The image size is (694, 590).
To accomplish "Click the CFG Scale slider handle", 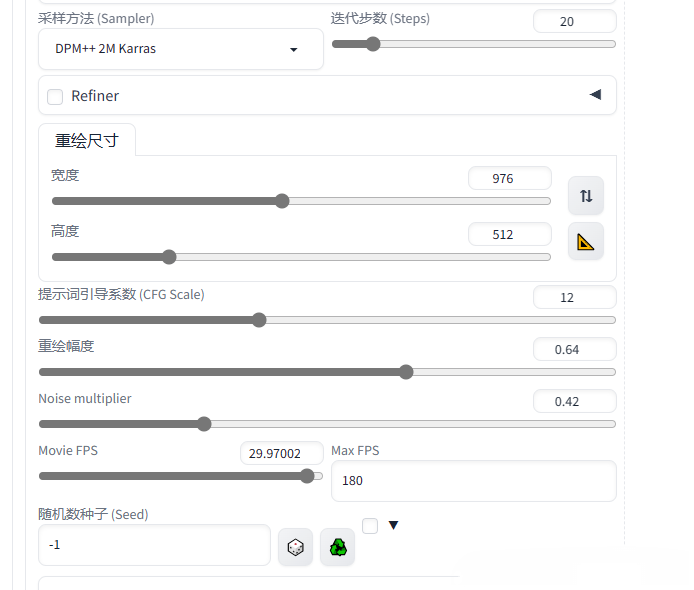I will [259, 320].
